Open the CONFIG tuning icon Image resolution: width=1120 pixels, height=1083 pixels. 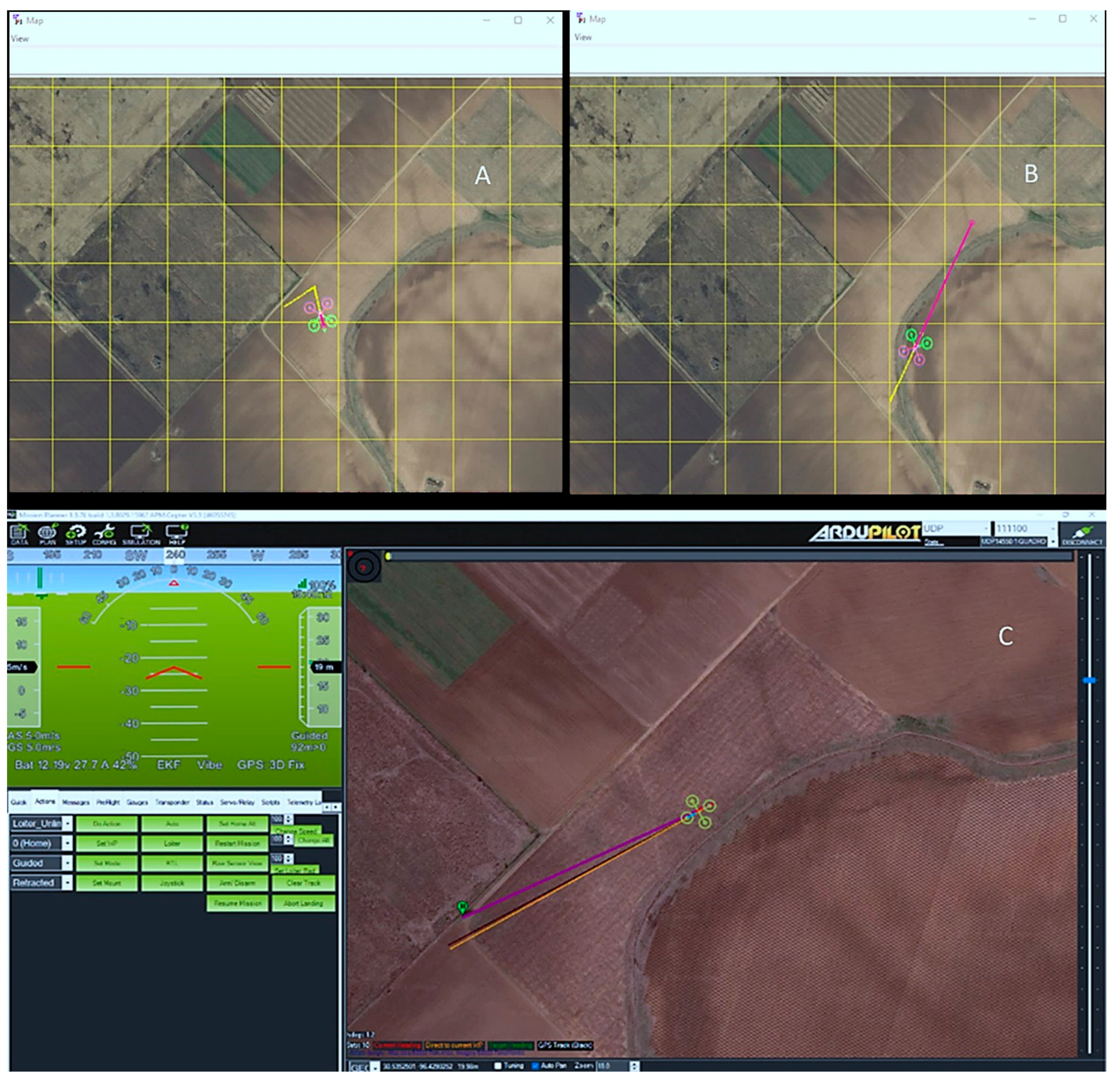pyautogui.click(x=105, y=534)
